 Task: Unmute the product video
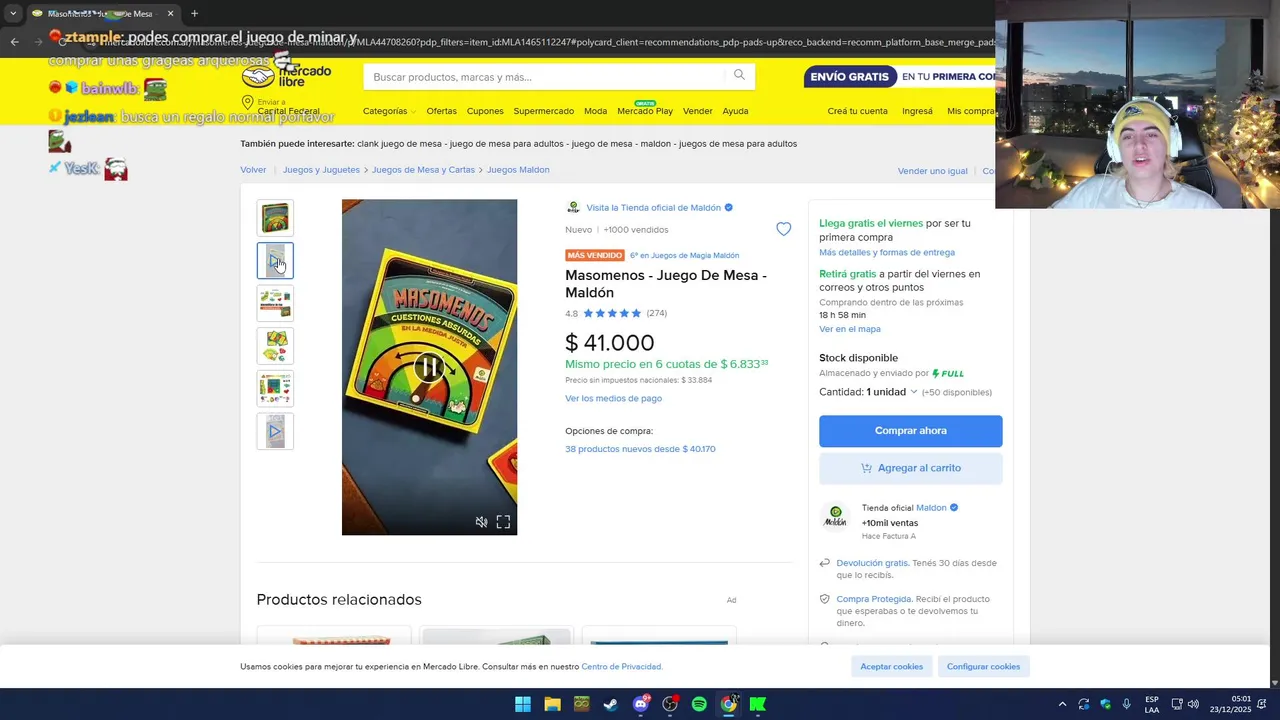tap(481, 522)
